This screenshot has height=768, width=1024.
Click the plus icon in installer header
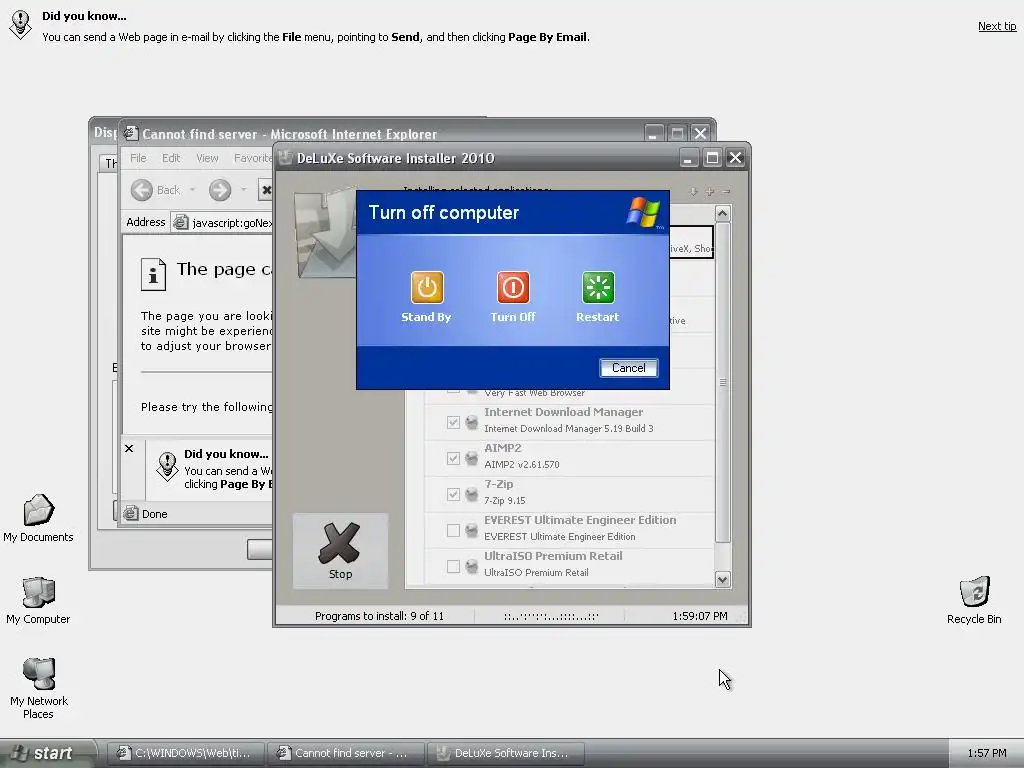[710, 191]
